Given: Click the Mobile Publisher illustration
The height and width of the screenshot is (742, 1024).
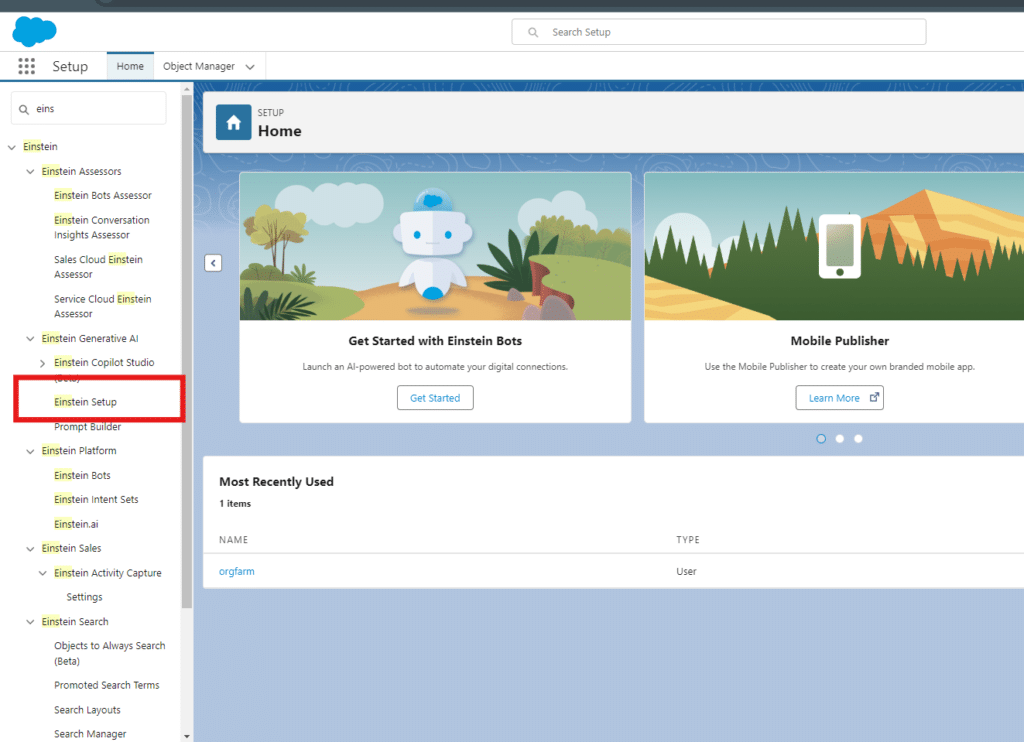Looking at the screenshot, I should 839,246.
